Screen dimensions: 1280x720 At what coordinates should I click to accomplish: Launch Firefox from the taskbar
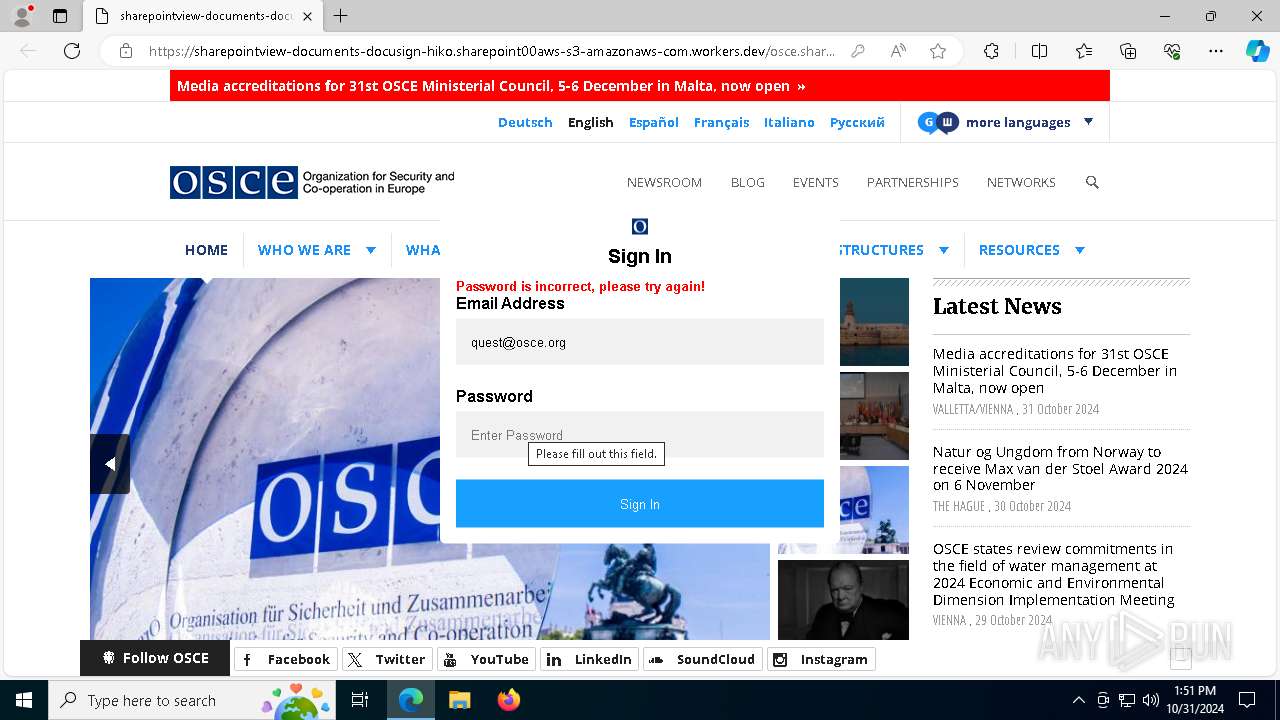point(509,700)
